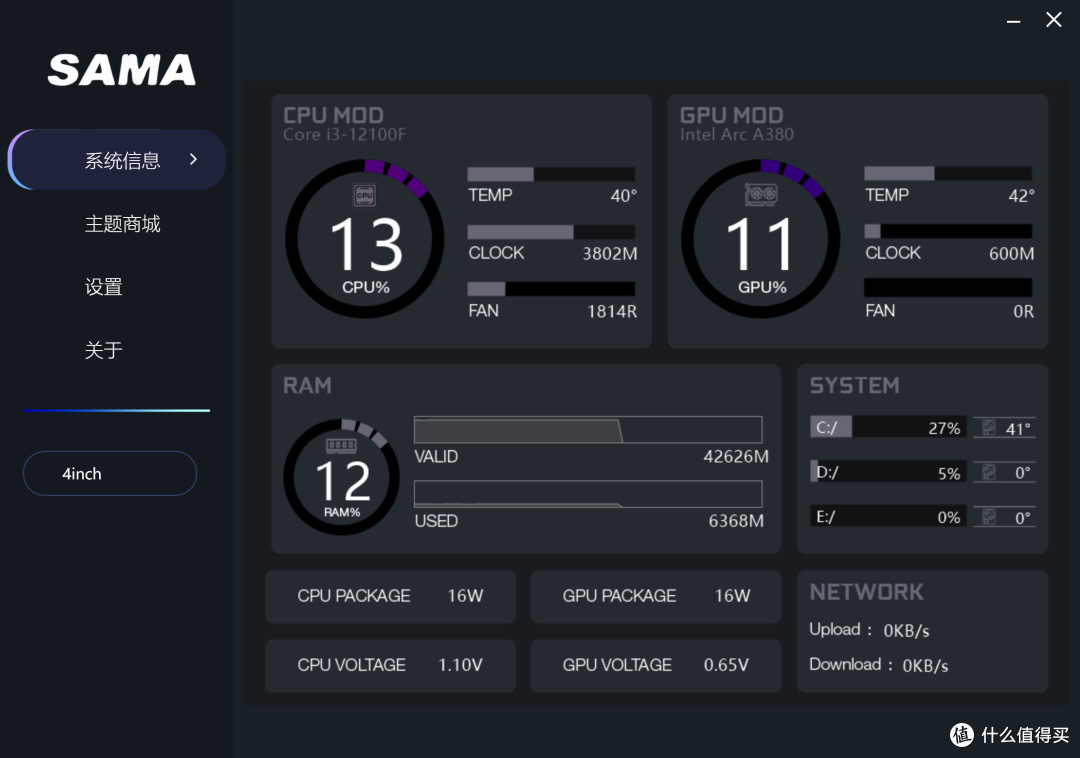Click the CPU clock value 3802M
Screen dimensions: 1080x758
pos(610,253)
